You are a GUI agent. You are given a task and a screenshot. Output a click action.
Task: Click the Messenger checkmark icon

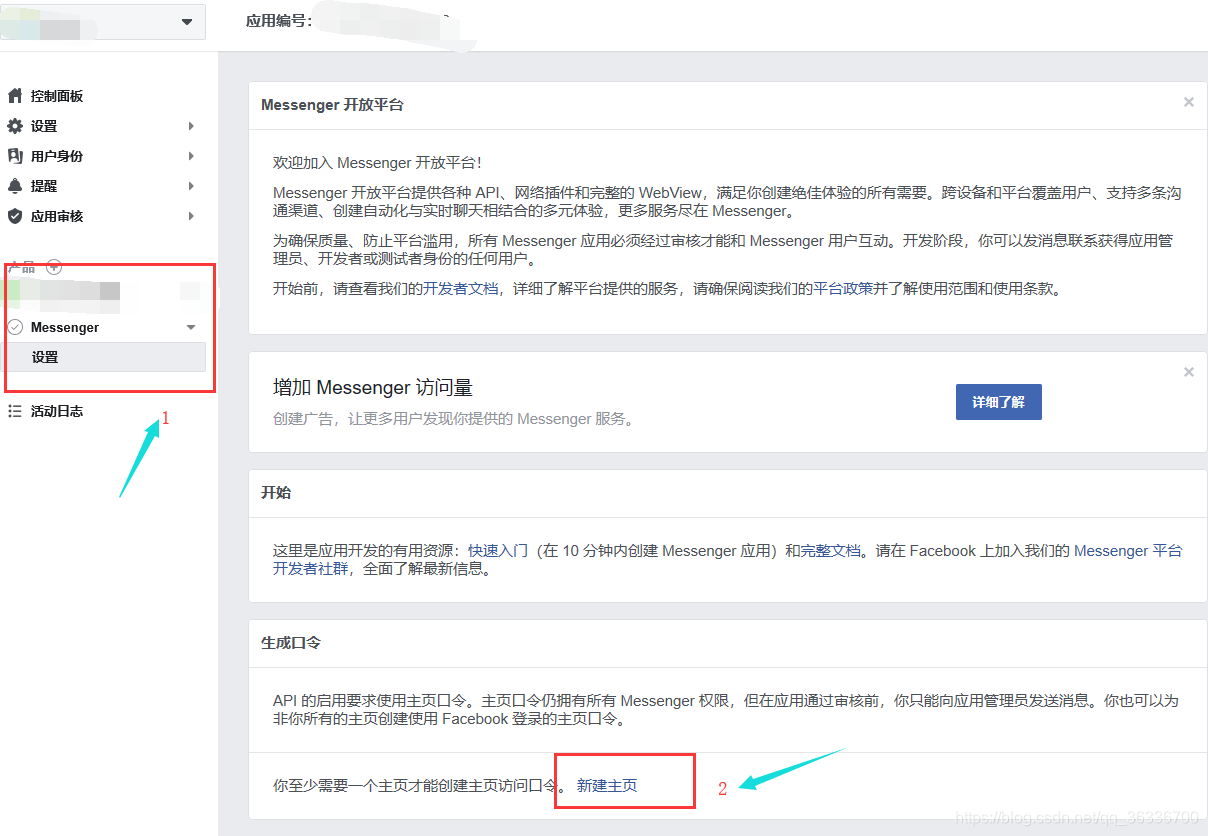tap(15, 327)
